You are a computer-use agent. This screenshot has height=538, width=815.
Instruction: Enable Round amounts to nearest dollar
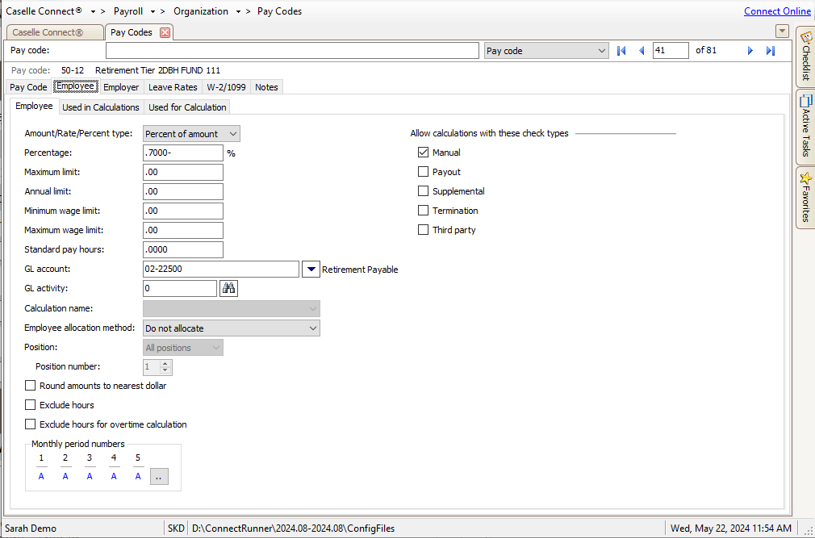click(x=30, y=385)
